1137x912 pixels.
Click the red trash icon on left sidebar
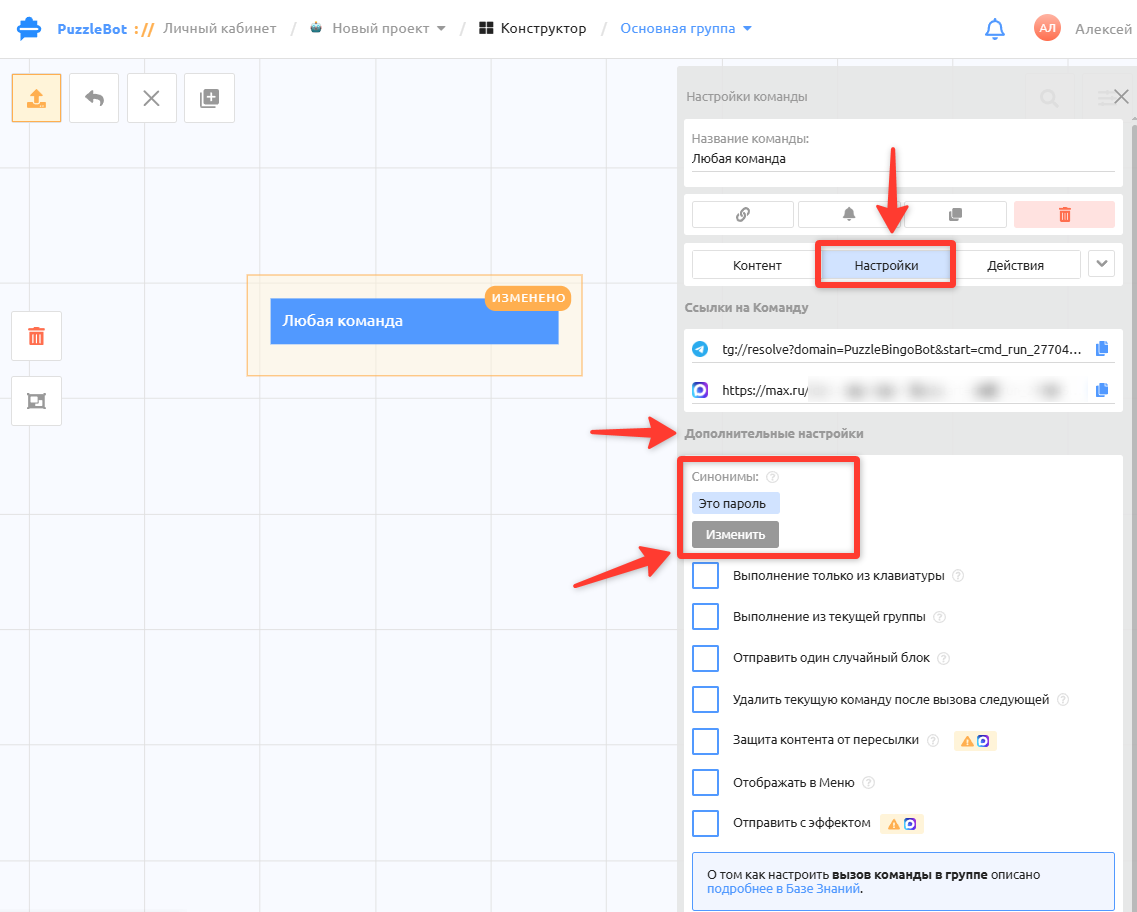[36, 336]
